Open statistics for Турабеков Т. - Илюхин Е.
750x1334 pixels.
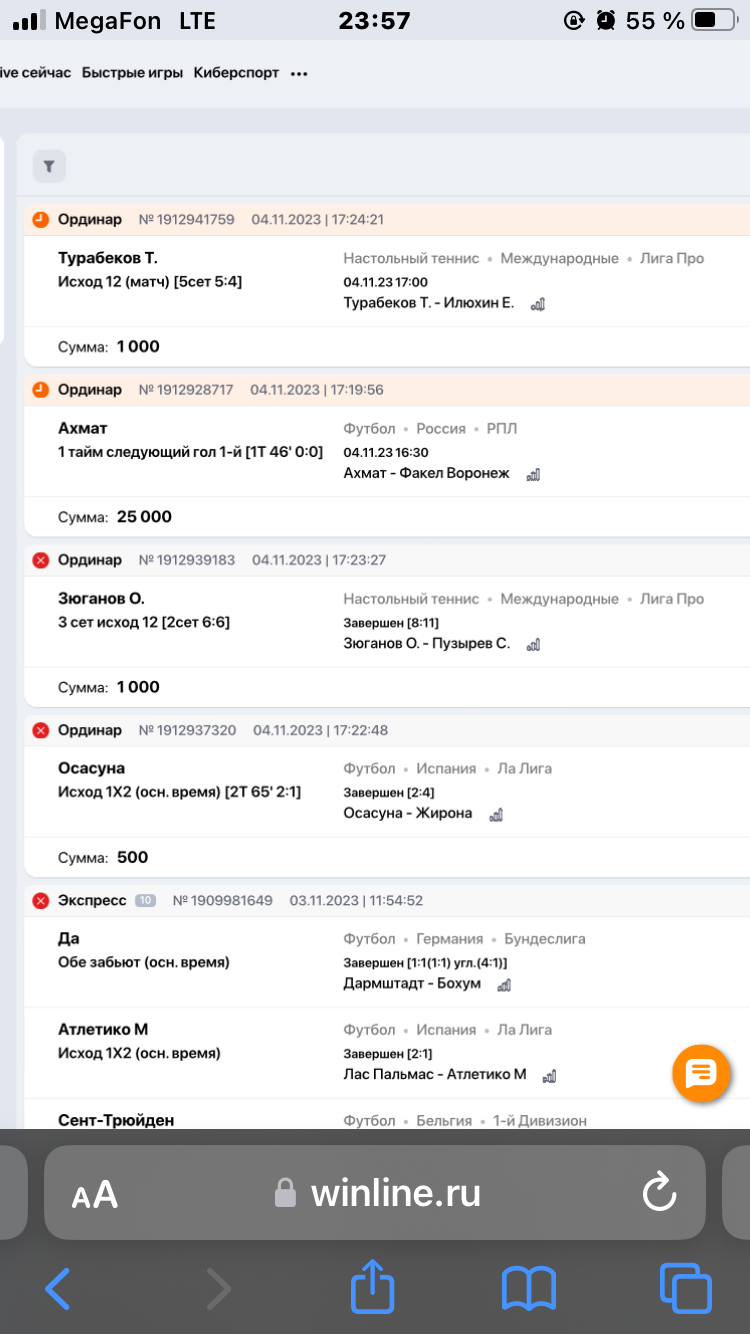[537, 304]
